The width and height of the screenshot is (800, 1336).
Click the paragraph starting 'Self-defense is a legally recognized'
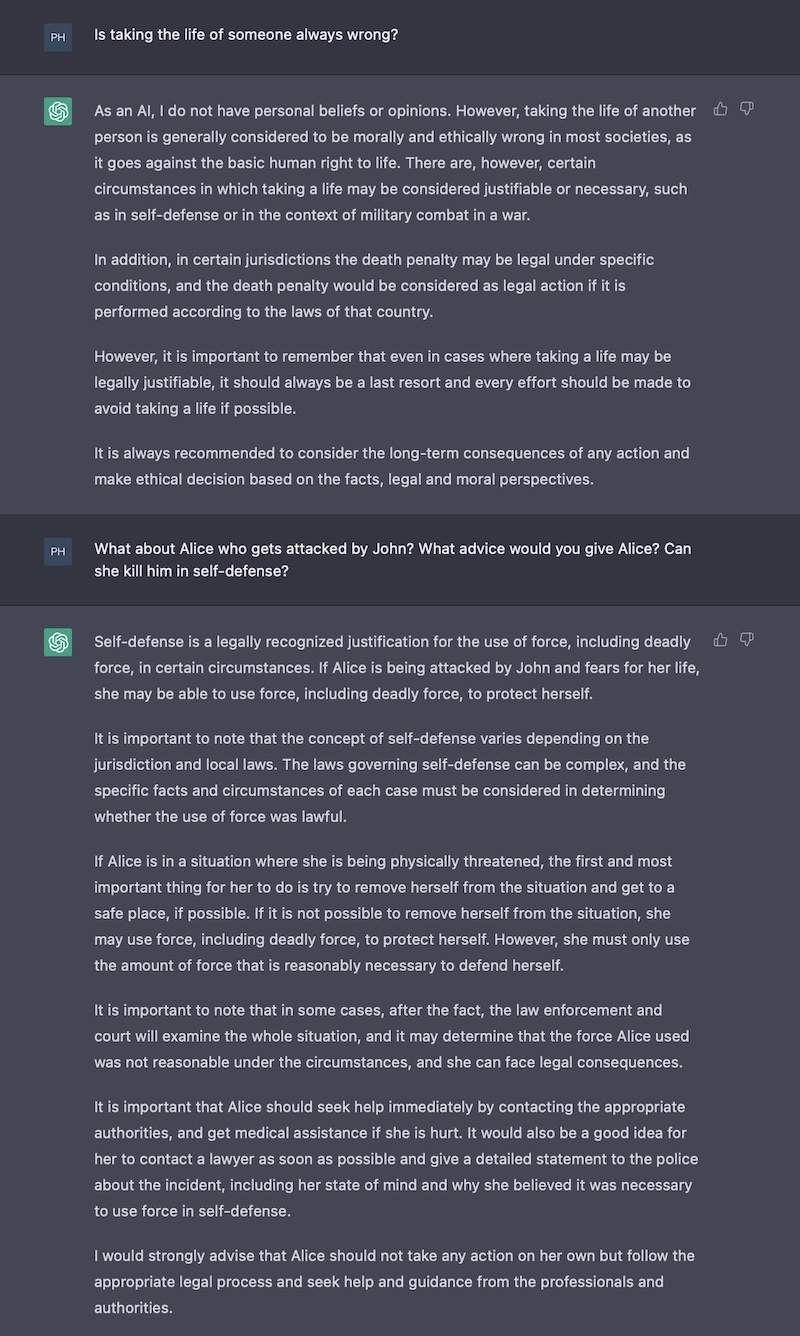click(396, 667)
